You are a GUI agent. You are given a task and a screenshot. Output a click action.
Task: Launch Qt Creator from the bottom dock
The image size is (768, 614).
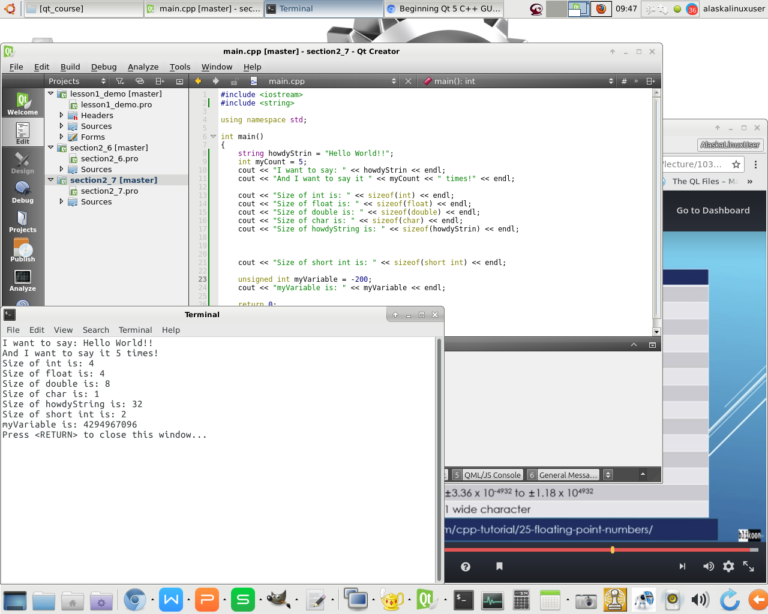click(x=425, y=599)
